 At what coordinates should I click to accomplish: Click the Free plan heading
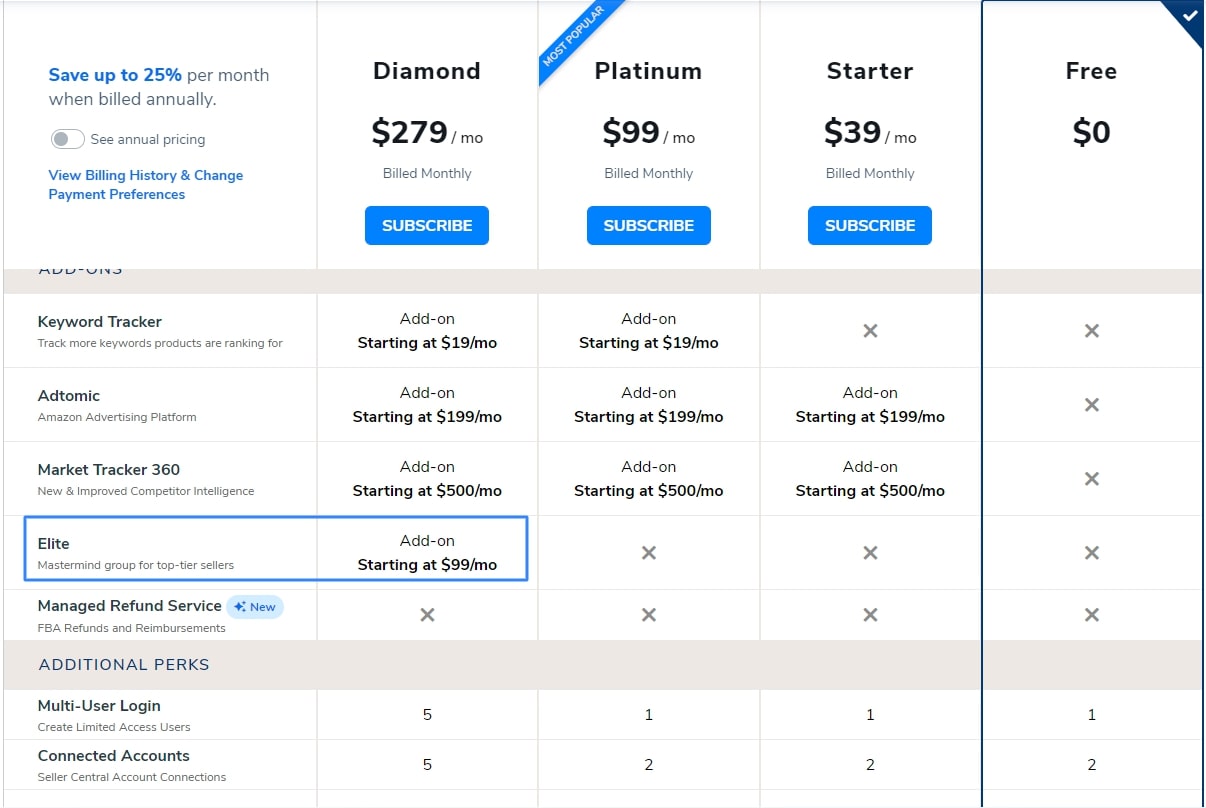pos(1092,71)
